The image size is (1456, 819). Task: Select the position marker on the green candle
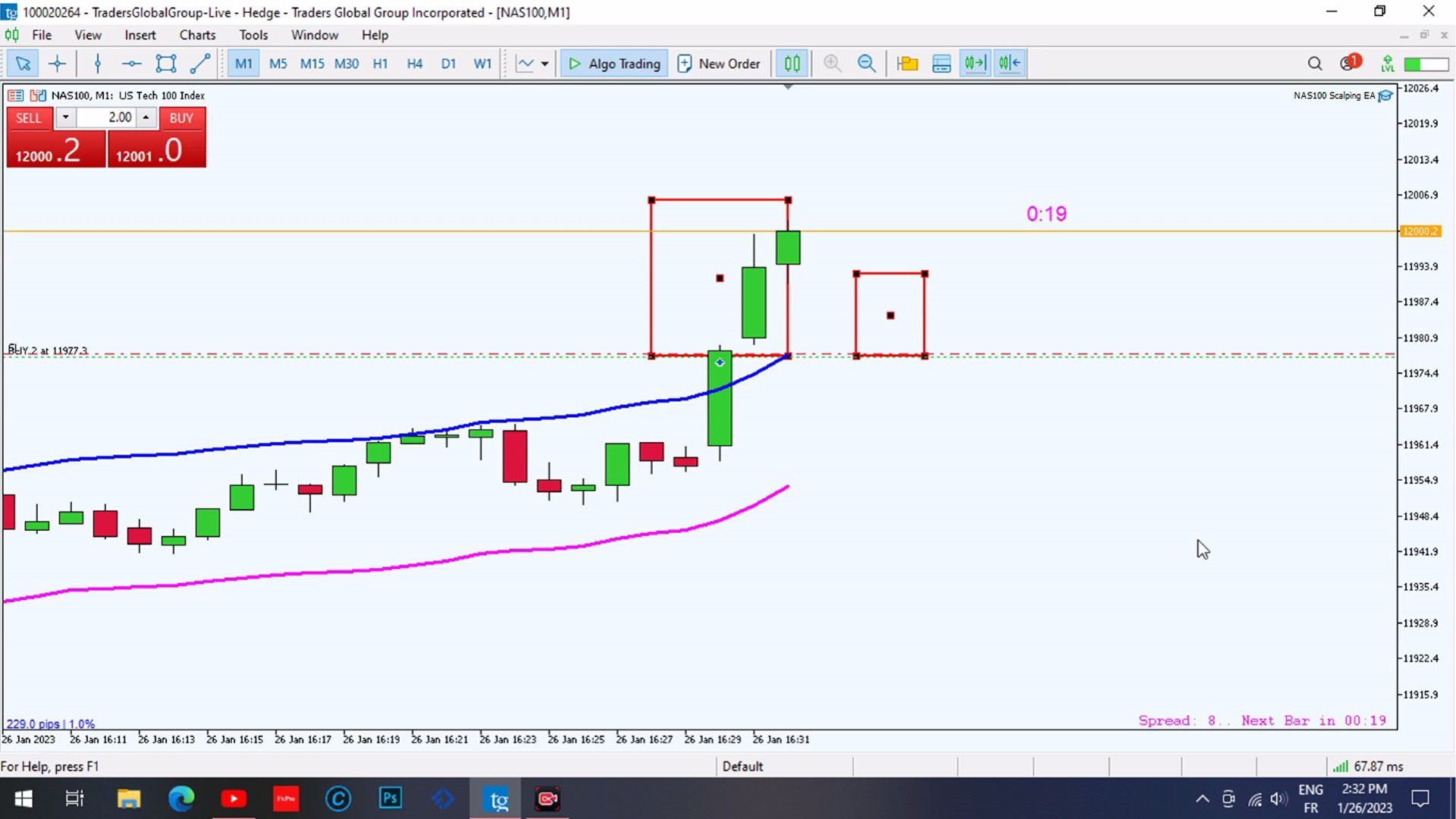tap(720, 362)
